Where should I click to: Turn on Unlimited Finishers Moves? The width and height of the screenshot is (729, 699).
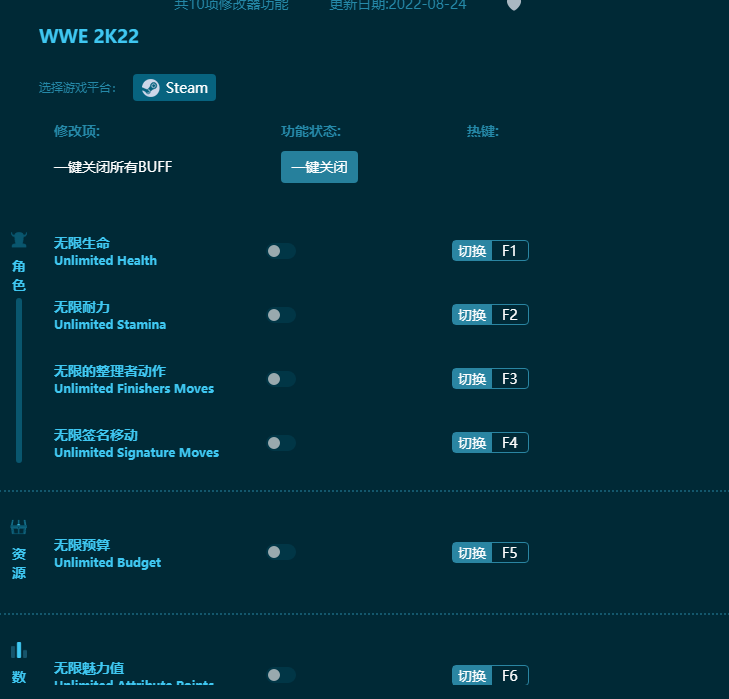click(281, 379)
